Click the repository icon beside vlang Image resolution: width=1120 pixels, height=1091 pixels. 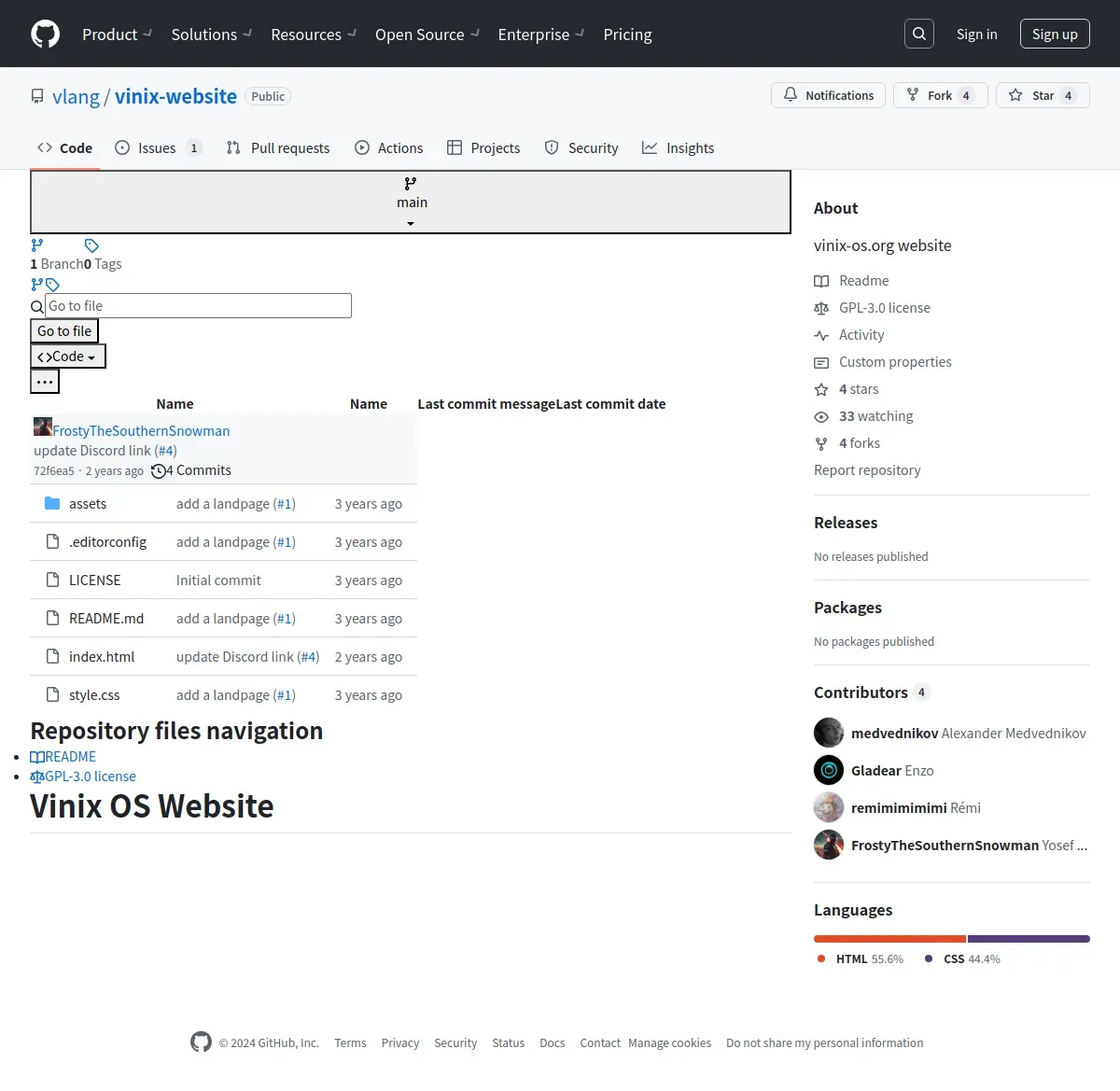37,96
